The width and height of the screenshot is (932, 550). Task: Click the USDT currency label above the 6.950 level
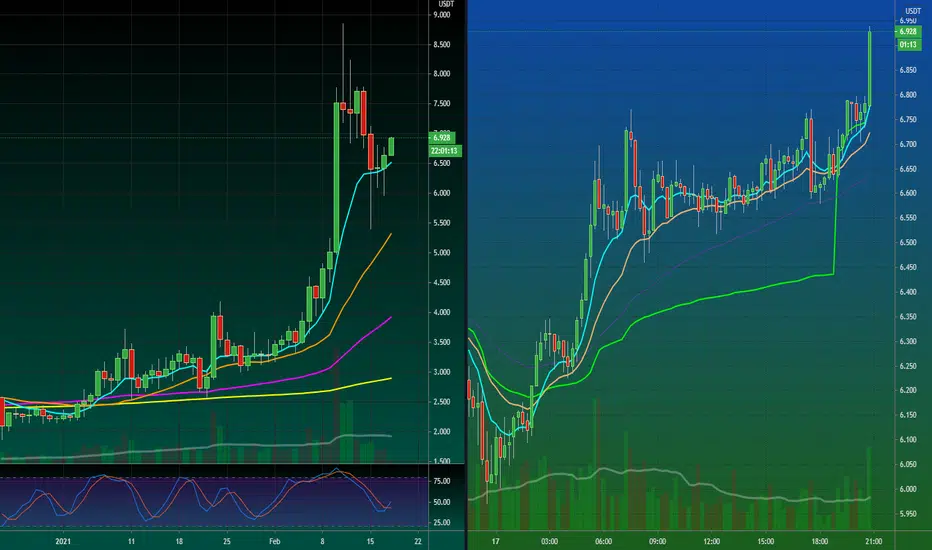[x=913, y=11]
